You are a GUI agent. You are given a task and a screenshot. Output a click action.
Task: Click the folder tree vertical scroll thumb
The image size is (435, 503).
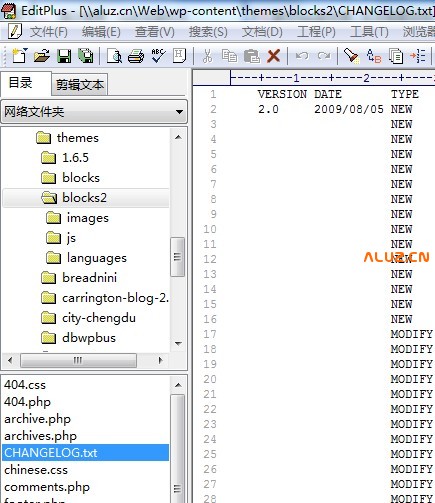pyautogui.click(x=178, y=257)
